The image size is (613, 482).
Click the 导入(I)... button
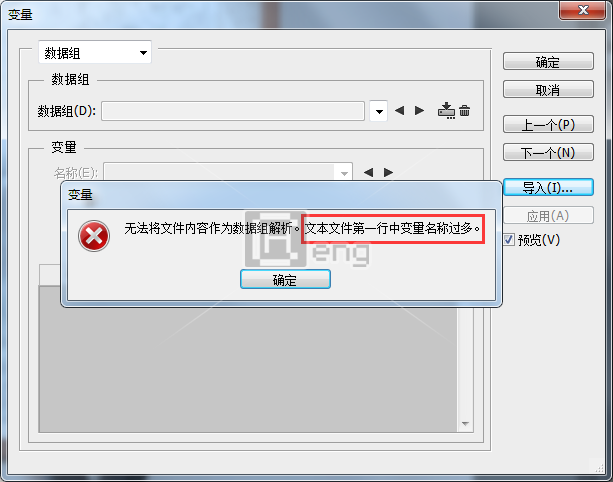[548, 188]
